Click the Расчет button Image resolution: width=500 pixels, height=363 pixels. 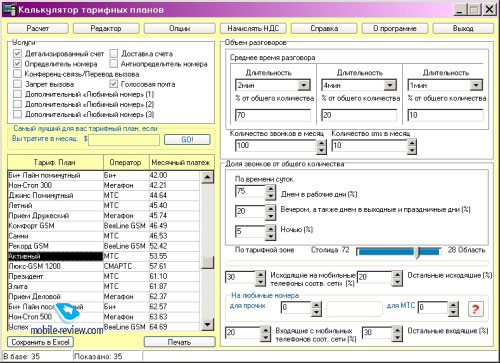point(38,28)
